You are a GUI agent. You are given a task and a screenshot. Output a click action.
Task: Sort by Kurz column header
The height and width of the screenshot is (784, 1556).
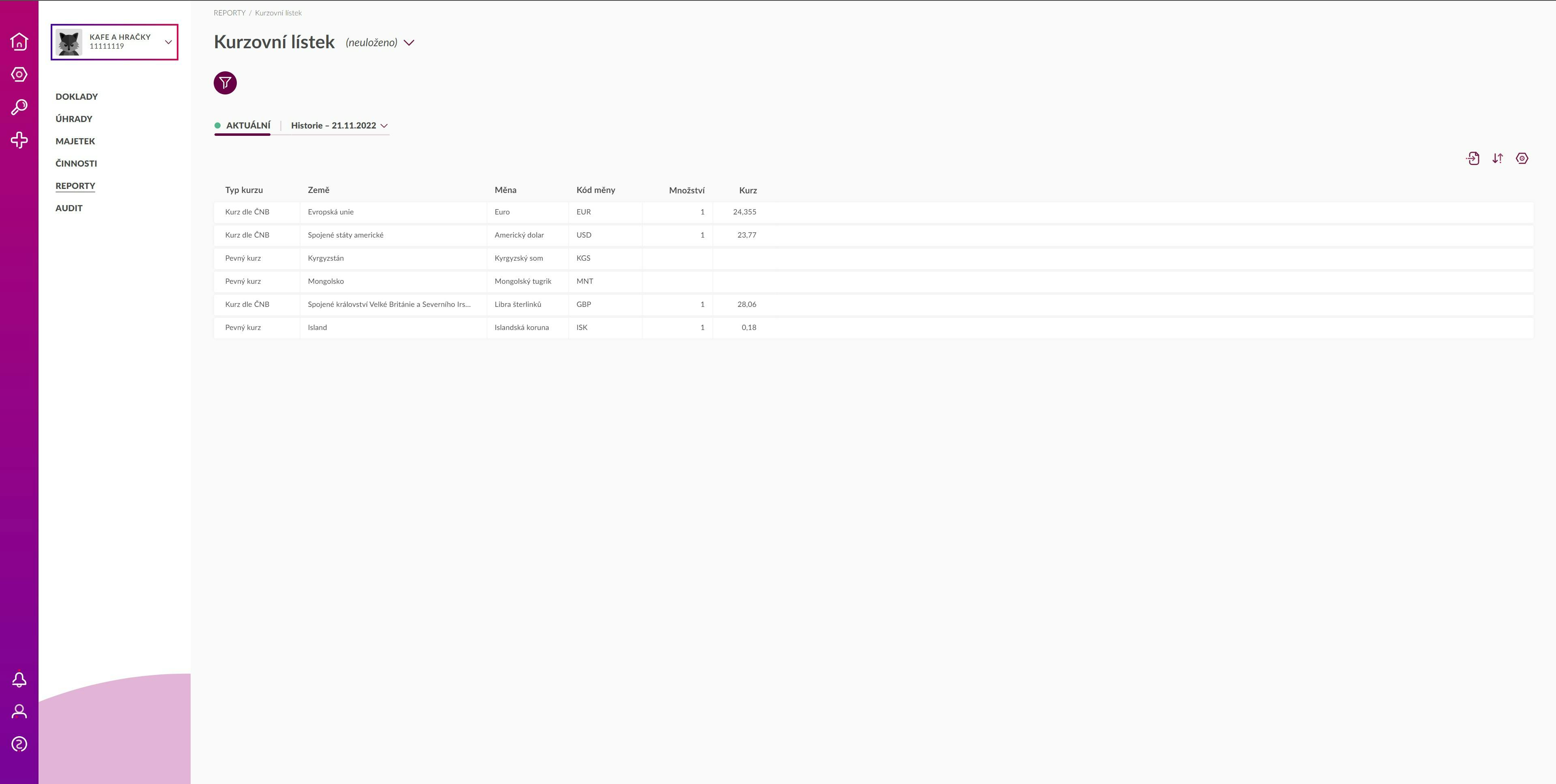coord(748,190)
